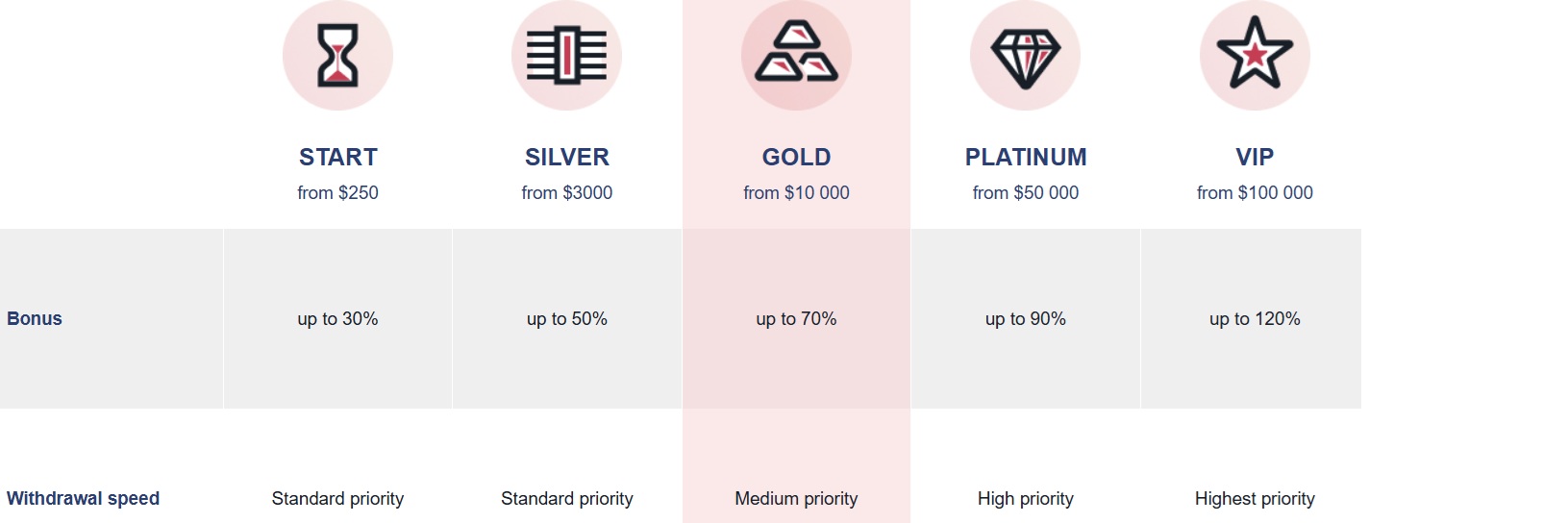Click 'from $10 000' under GOLD
This screenshot has height=523, width=1568.
796,192
